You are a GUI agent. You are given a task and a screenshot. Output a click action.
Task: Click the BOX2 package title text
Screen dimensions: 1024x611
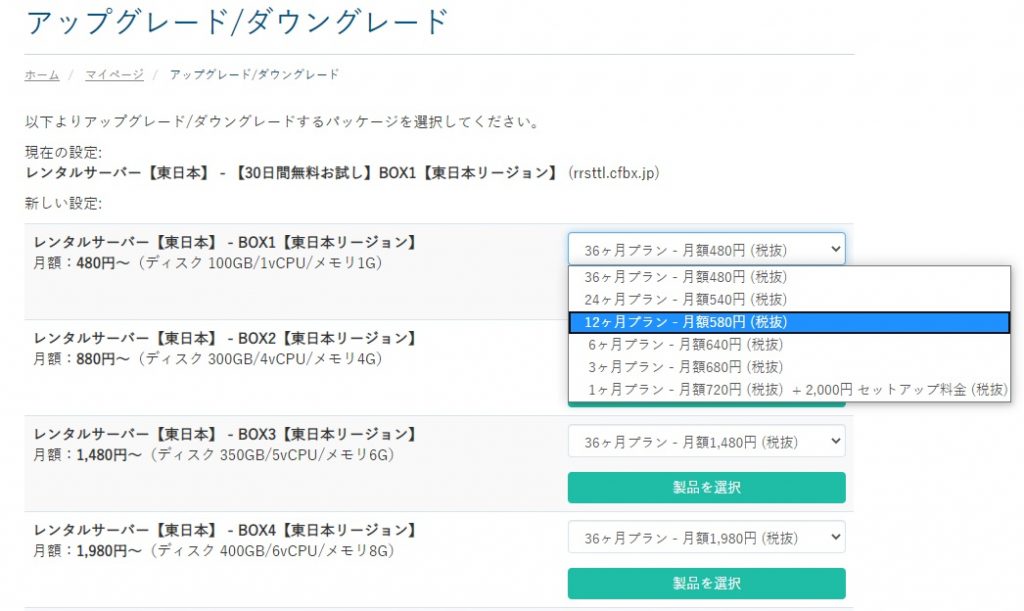point(225,338)
